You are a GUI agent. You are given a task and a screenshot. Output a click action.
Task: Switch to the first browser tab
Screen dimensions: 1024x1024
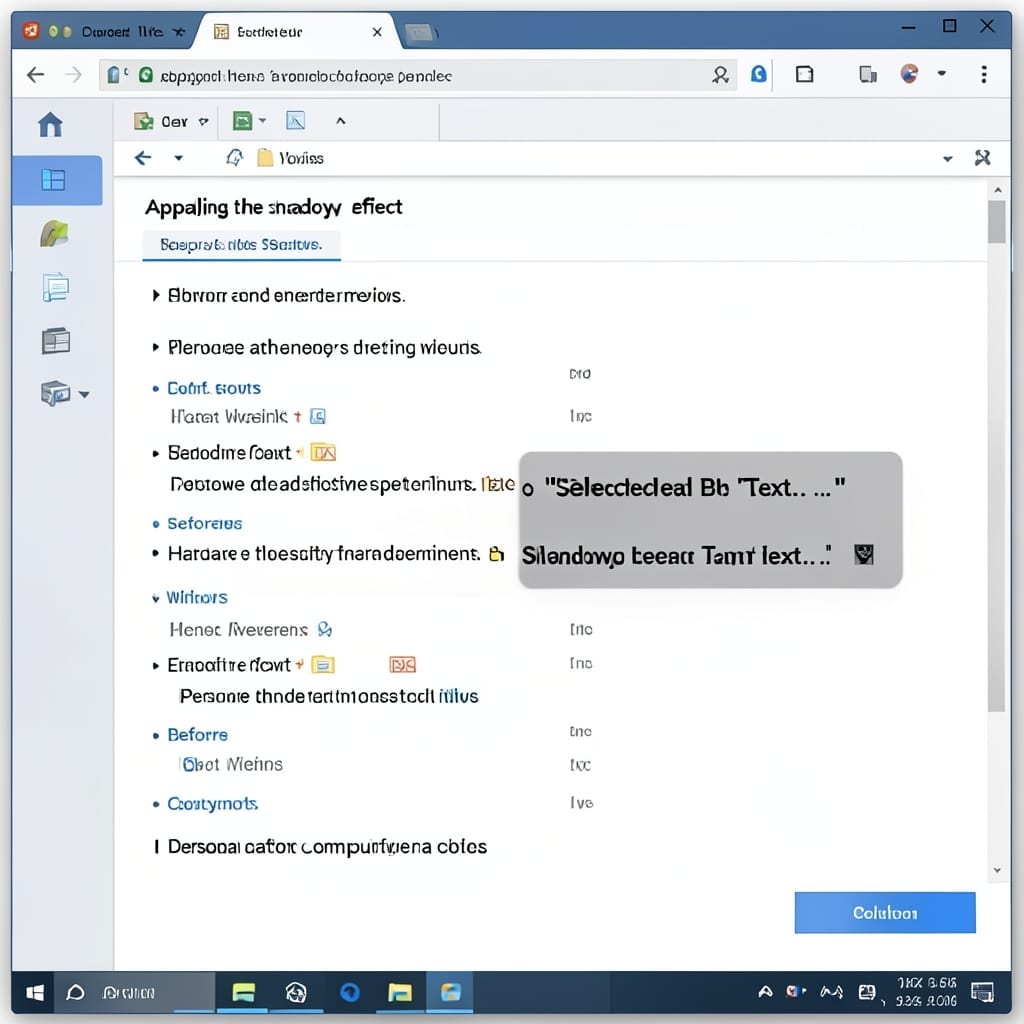[x=104, y=31]
